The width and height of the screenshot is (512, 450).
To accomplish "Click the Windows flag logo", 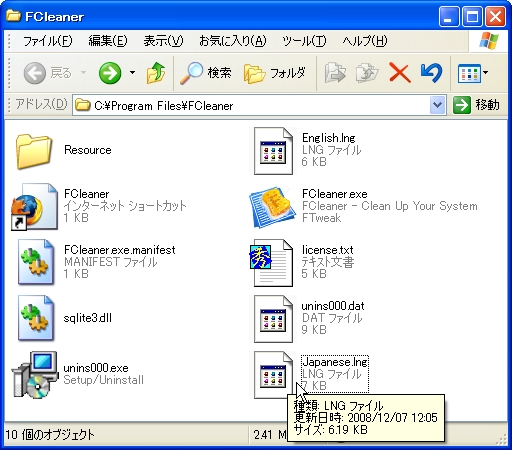I will click(489, 41).
